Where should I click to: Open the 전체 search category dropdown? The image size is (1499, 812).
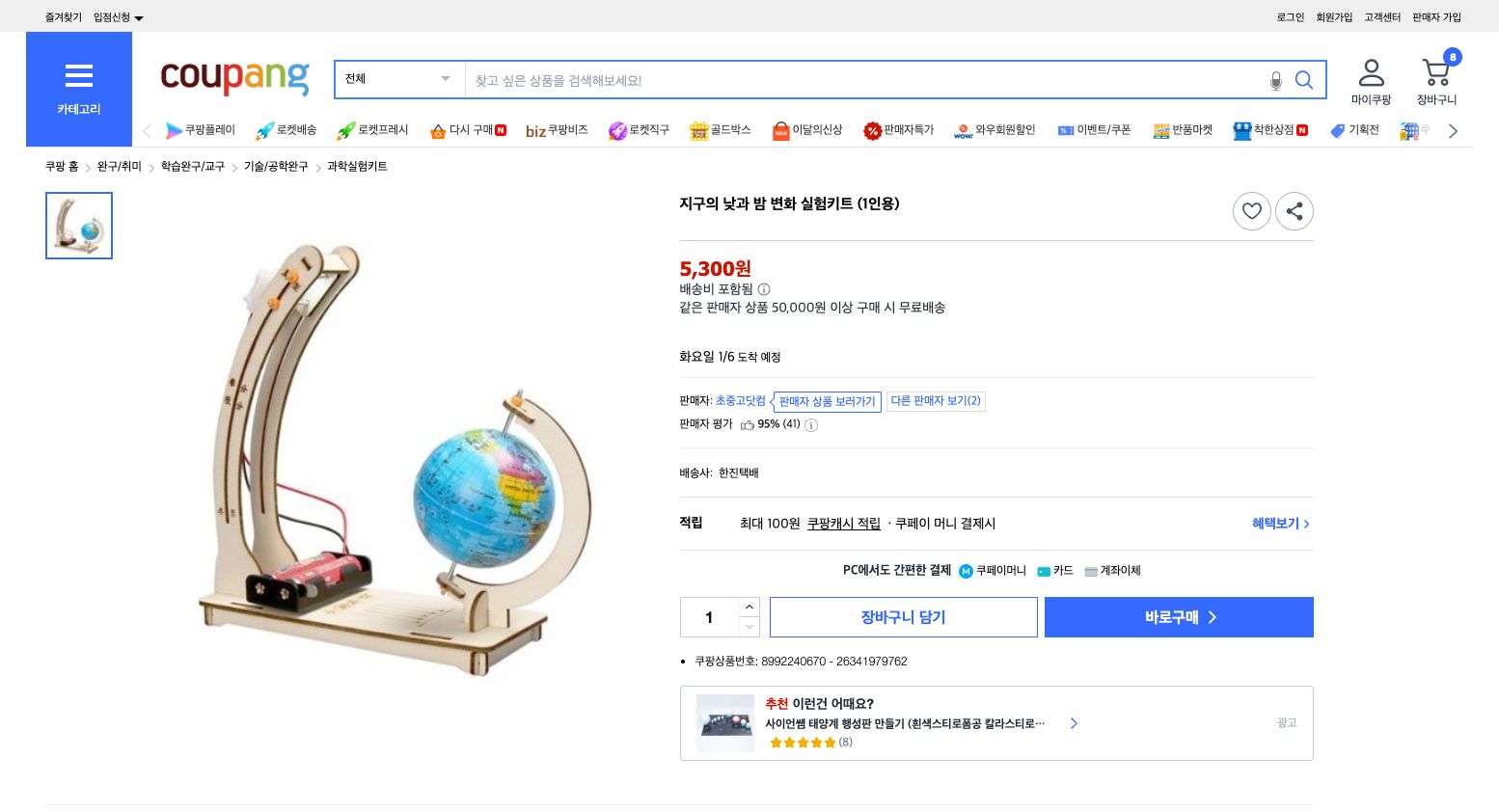(395, 79)
